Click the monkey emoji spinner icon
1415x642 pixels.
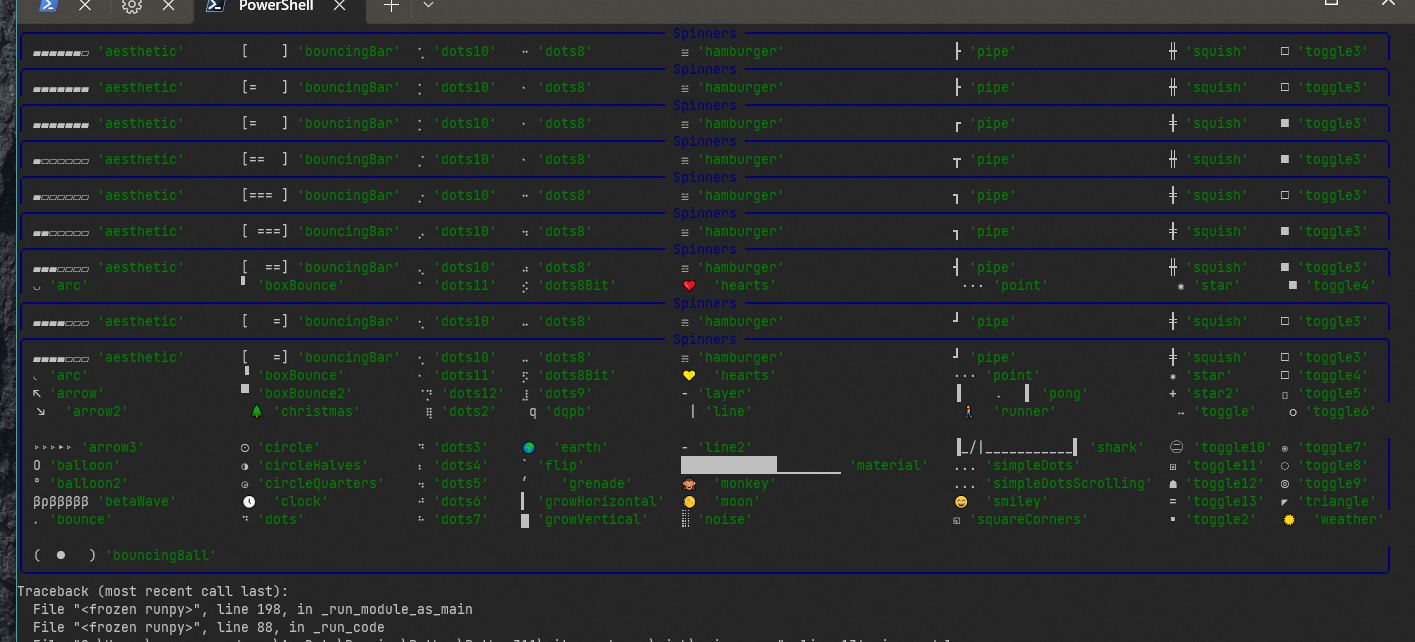click(x=687, y=483)
